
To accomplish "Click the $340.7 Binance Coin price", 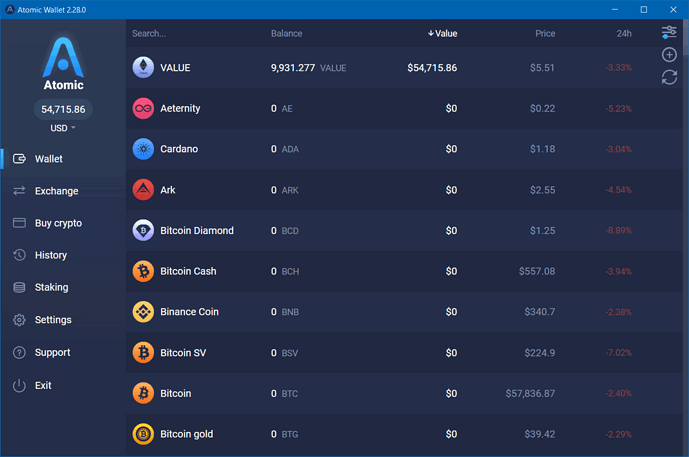I will click(540, 312).
